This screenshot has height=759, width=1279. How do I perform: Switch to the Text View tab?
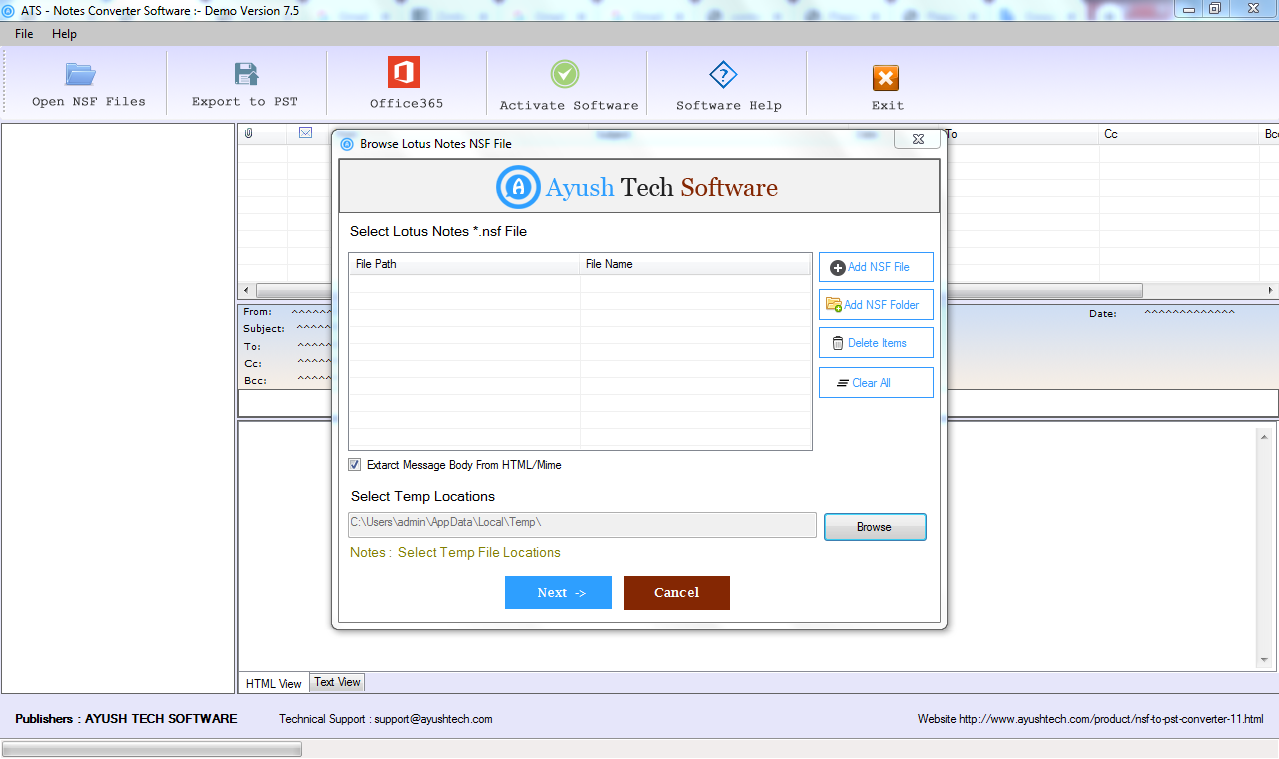337,682
